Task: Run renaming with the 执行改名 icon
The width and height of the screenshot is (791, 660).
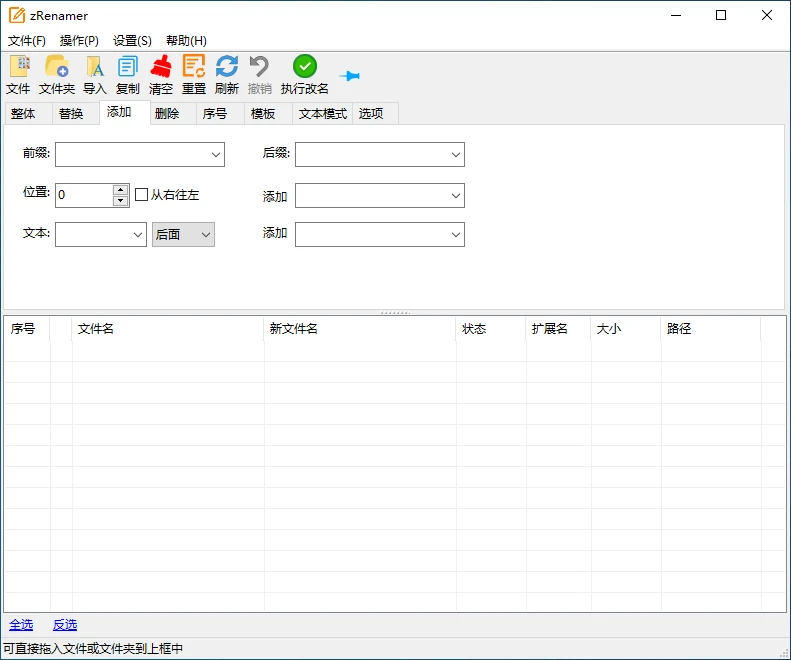Action: pos(305,67)
